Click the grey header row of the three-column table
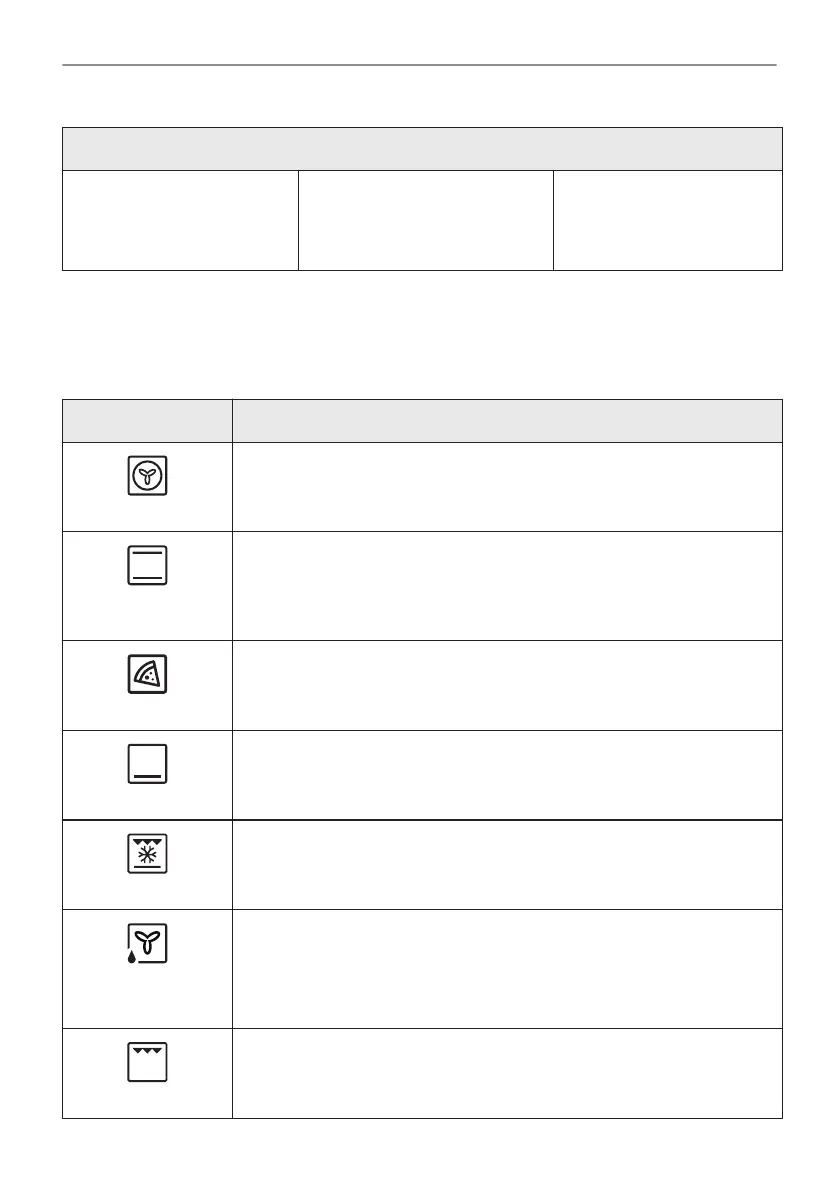The height and width of the screenshot is (1191, 839). (x=421, y=149)
